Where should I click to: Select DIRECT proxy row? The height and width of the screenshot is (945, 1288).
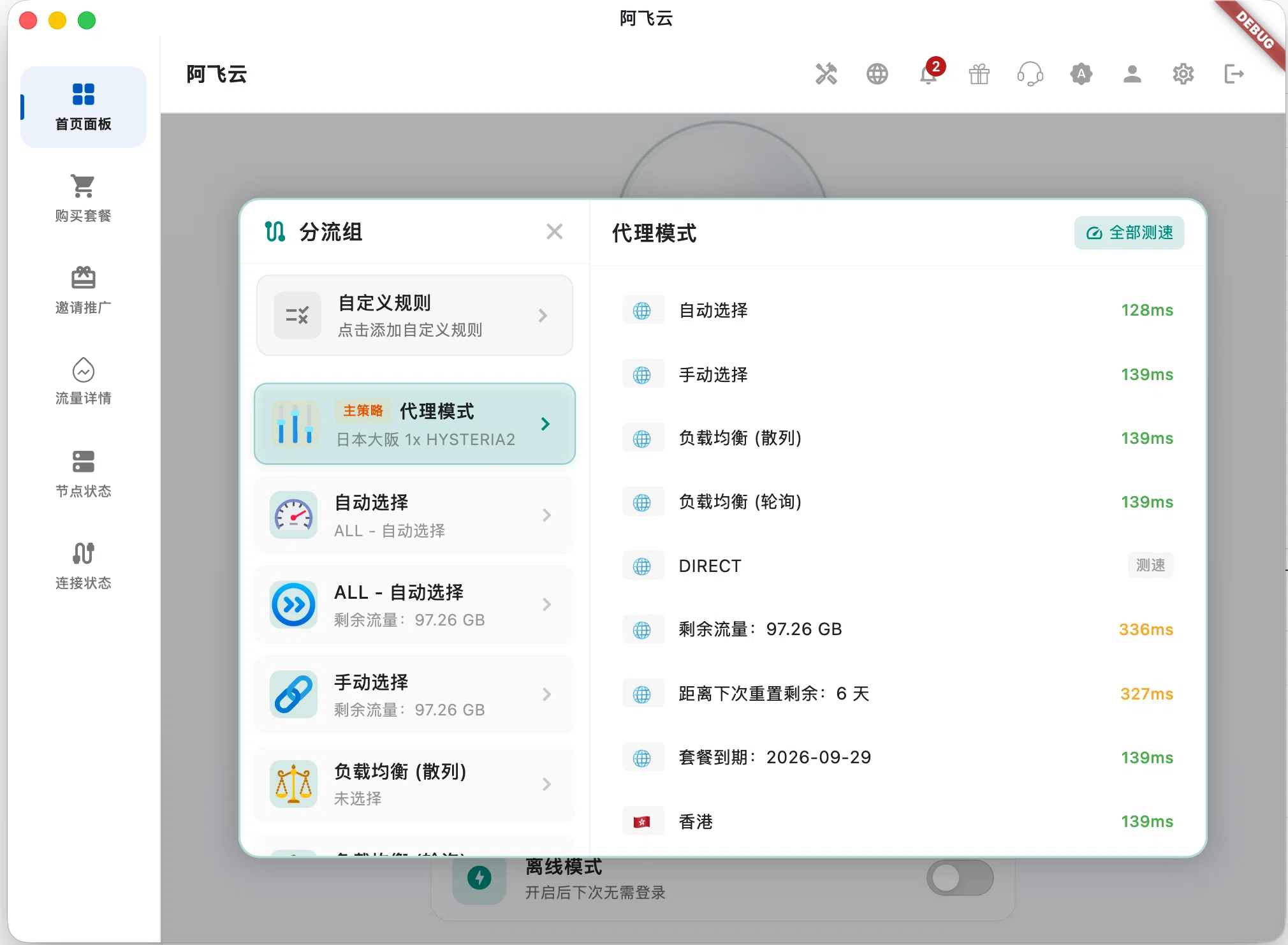coord(898,566)
